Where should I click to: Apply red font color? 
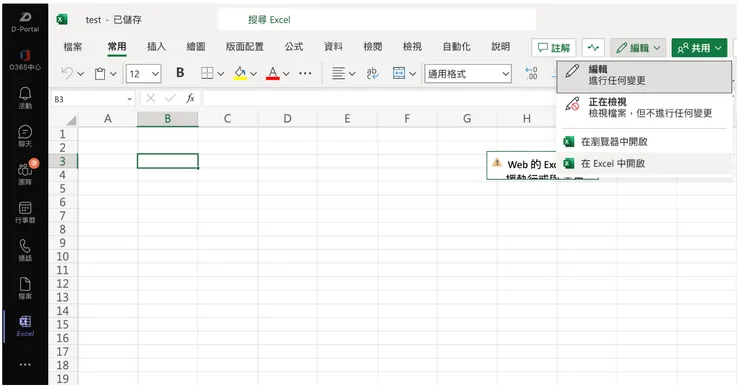pos(272,73)
